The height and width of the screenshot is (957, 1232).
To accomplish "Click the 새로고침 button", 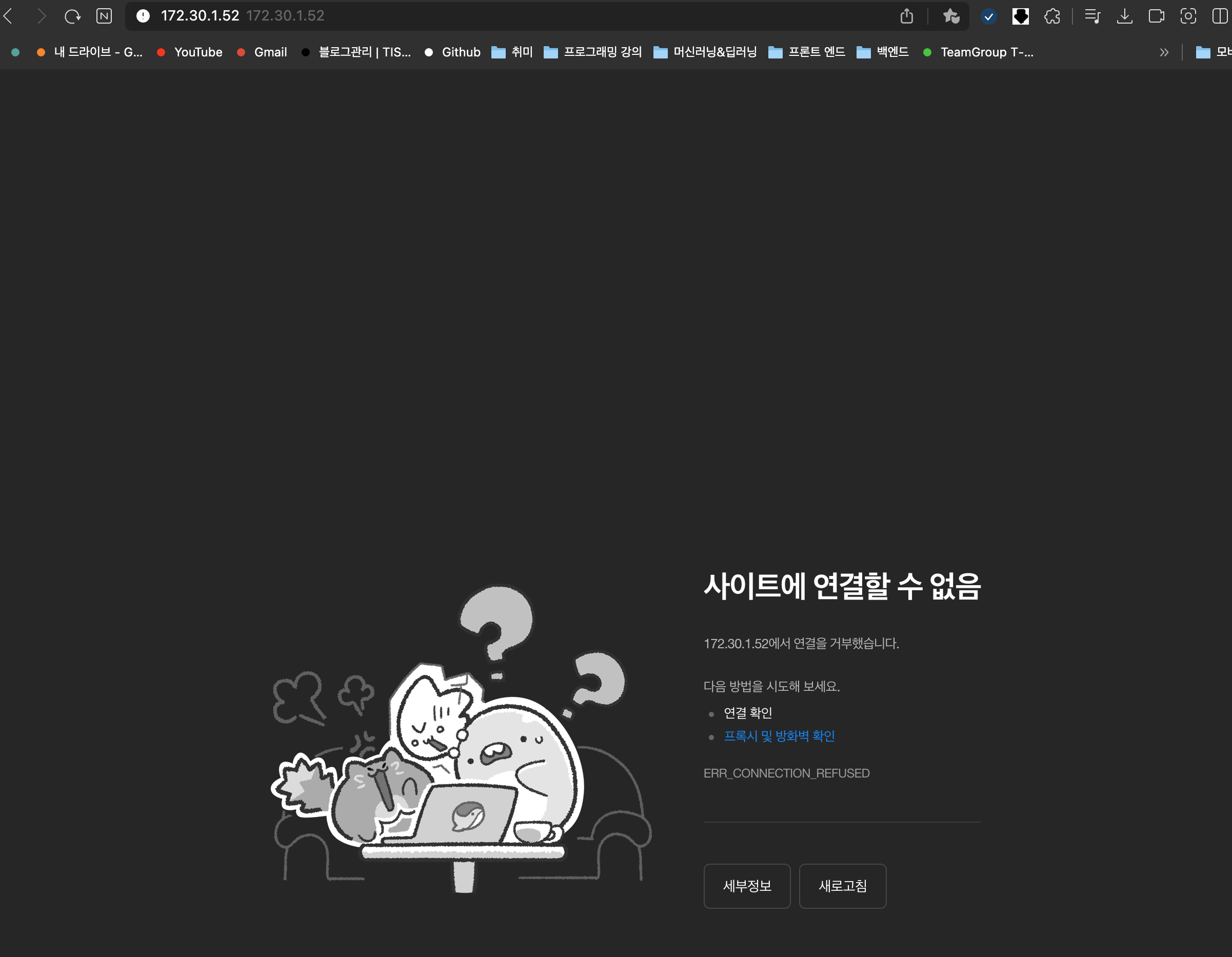I will click(842, 885).
